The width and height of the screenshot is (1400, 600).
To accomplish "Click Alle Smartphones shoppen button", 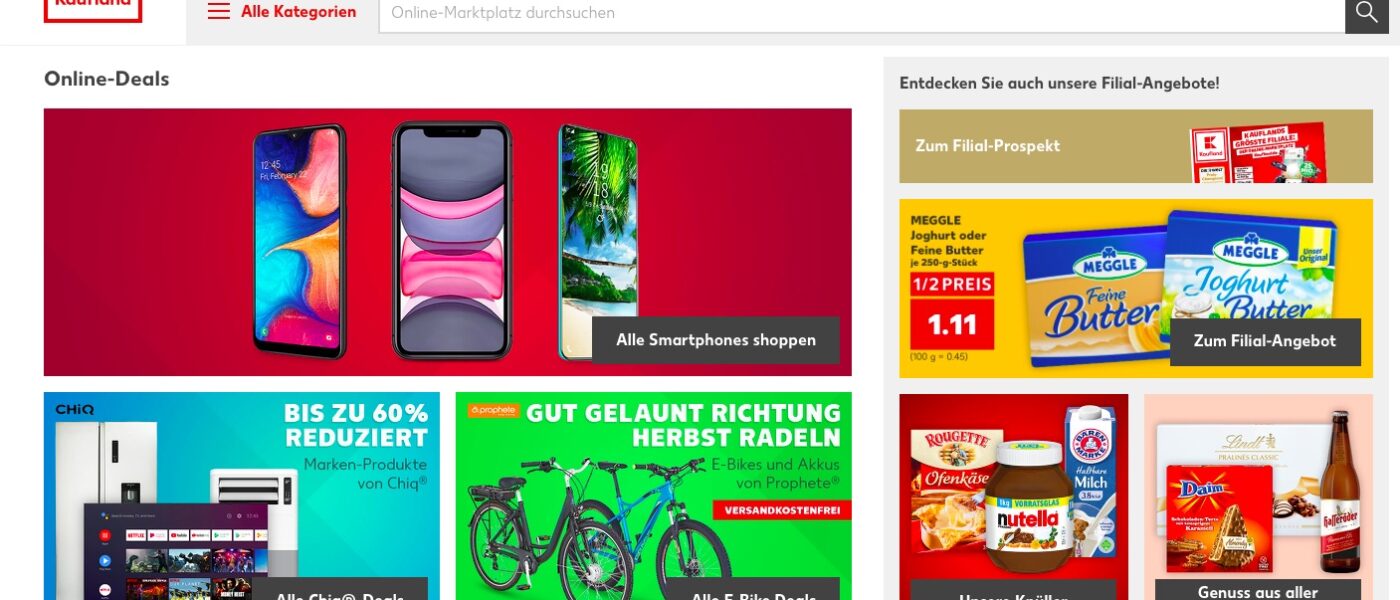I will pos(716,340).
